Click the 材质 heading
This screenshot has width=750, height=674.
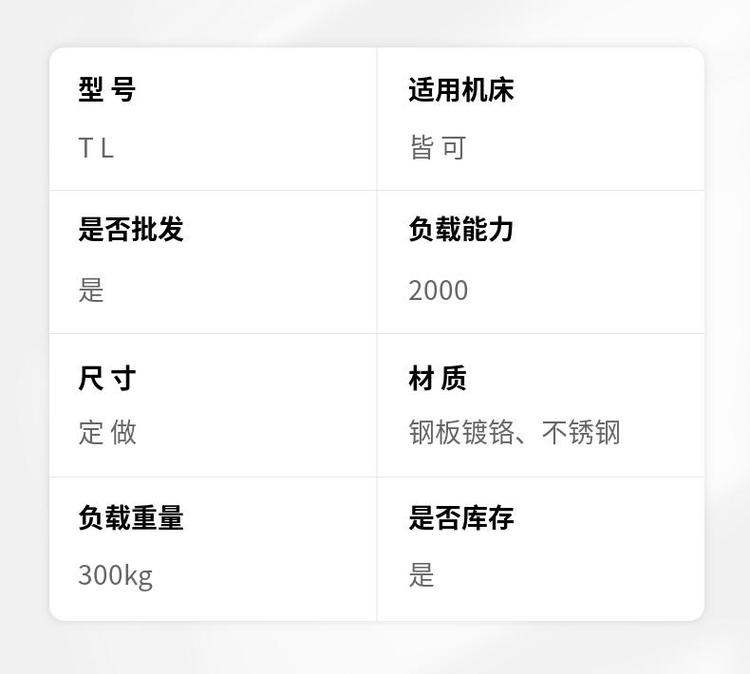pyautogui.click(x=438, y=378)
